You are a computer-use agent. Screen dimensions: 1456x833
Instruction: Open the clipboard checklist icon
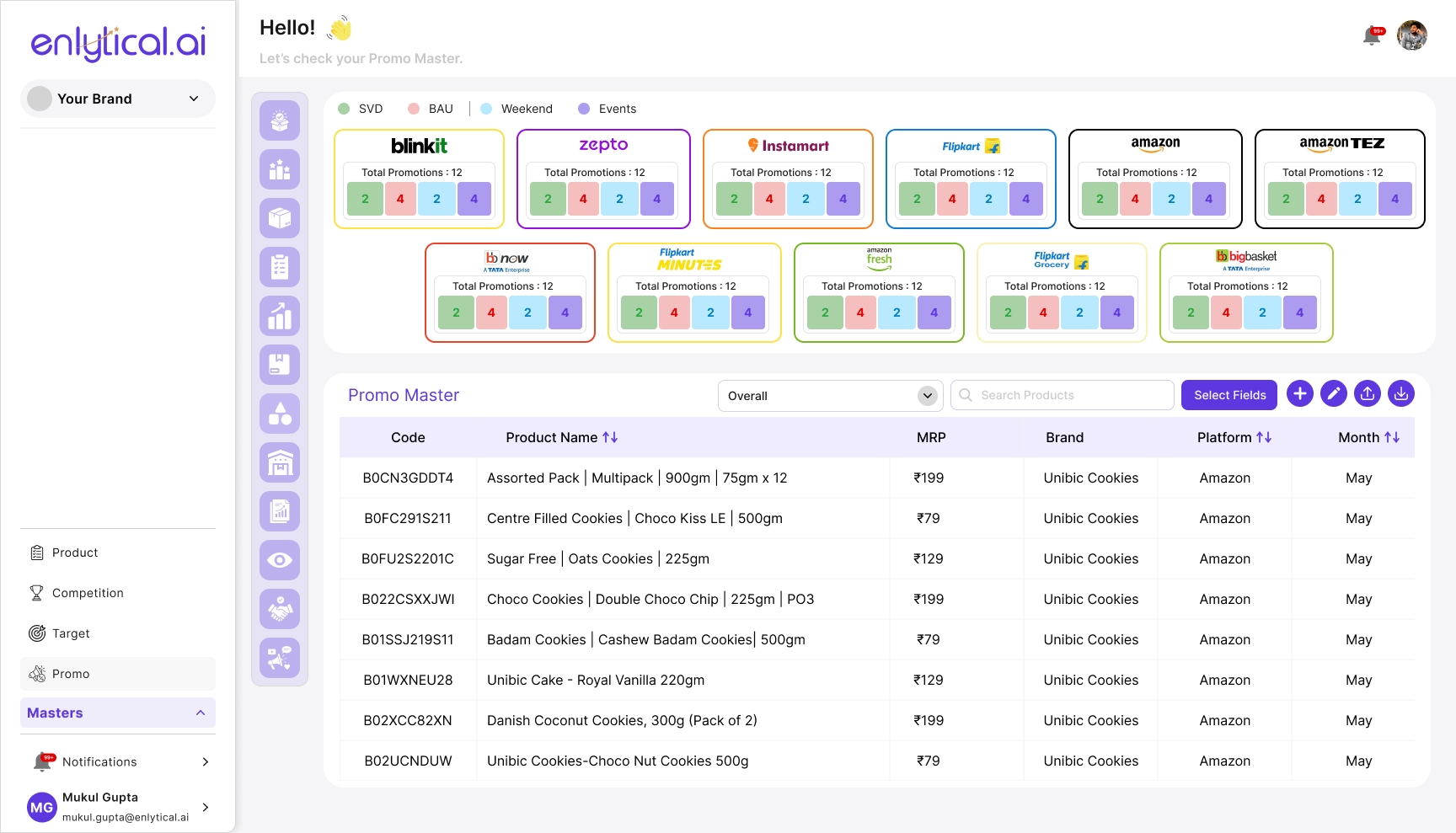point(280,267)
